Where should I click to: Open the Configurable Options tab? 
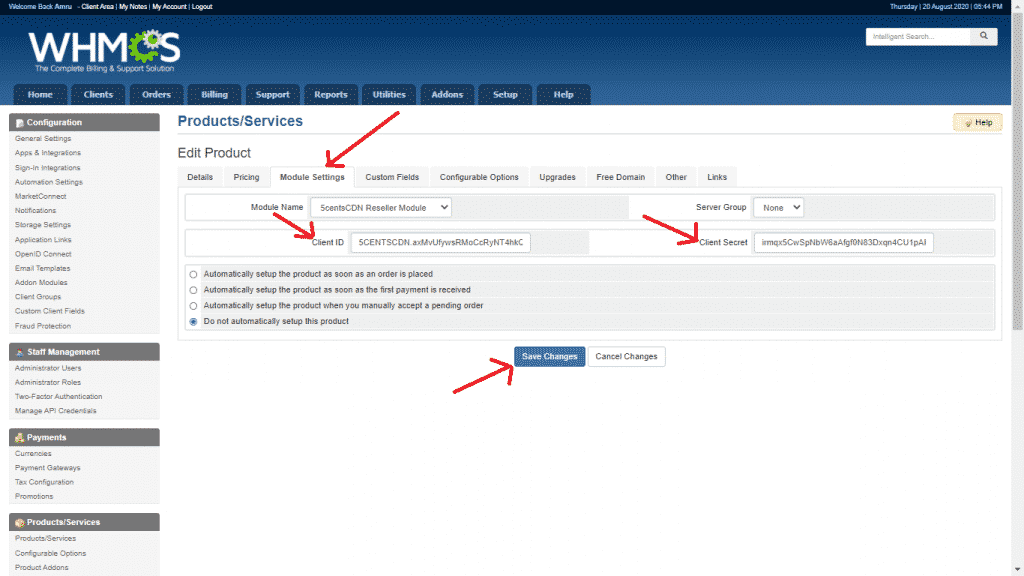pos(479,177)
